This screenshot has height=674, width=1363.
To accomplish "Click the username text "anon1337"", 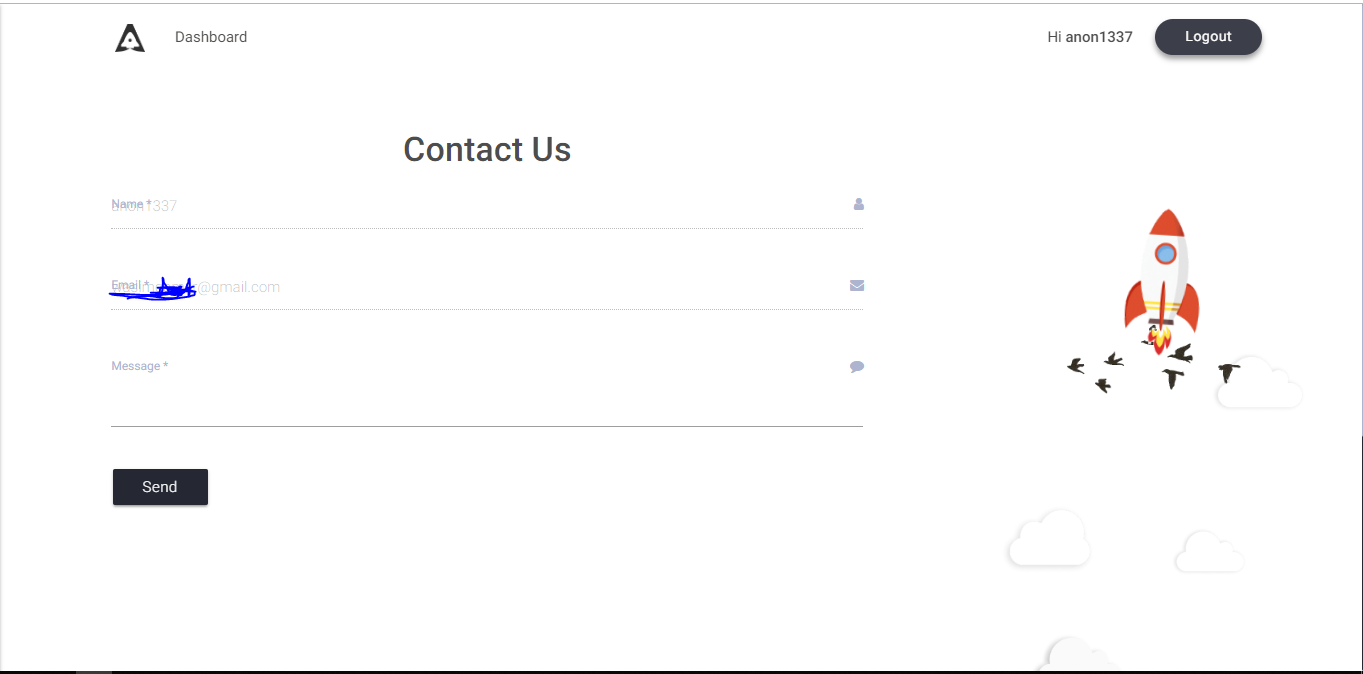I will pyautogui.click(x=1099, y=37).
